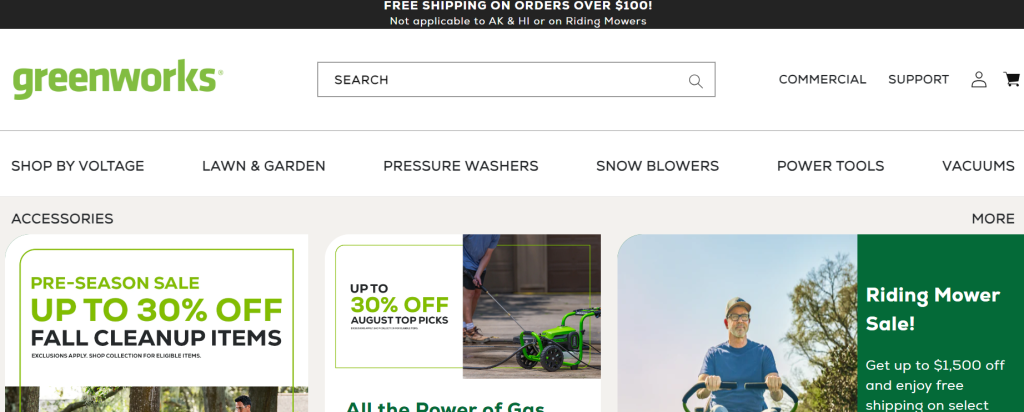
Task: Focus the SEARCH input field
Action: [516, 80]
